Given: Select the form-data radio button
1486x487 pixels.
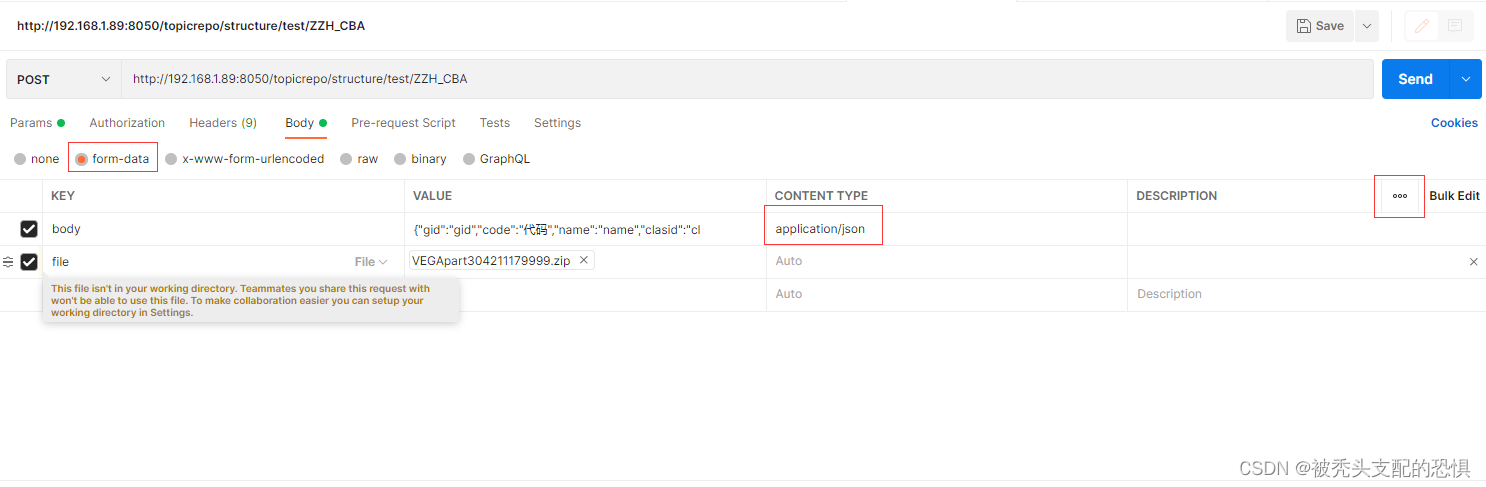Looking at the screenshot, I should (82, 159).
